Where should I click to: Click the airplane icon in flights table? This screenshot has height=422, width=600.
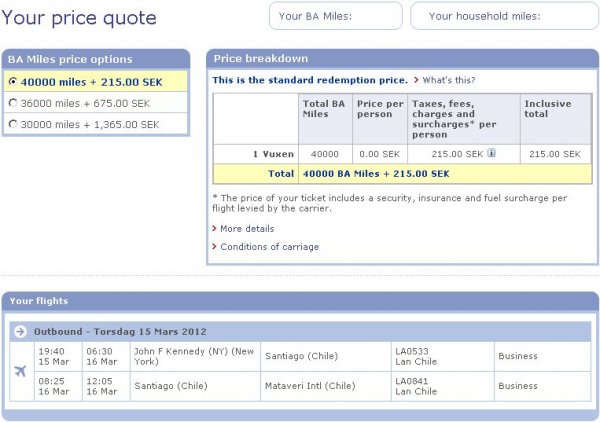(21, 371)
